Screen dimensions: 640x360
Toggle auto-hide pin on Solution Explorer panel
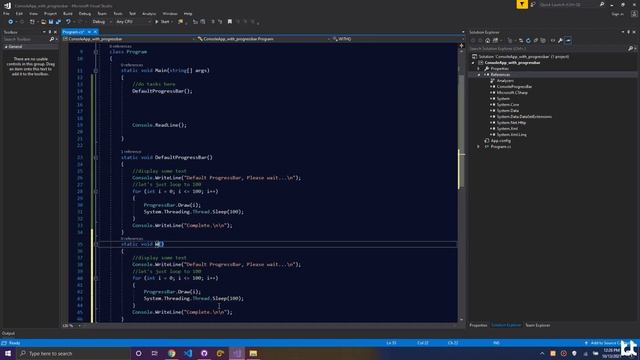pyautogui.click(x=629, y=32)
